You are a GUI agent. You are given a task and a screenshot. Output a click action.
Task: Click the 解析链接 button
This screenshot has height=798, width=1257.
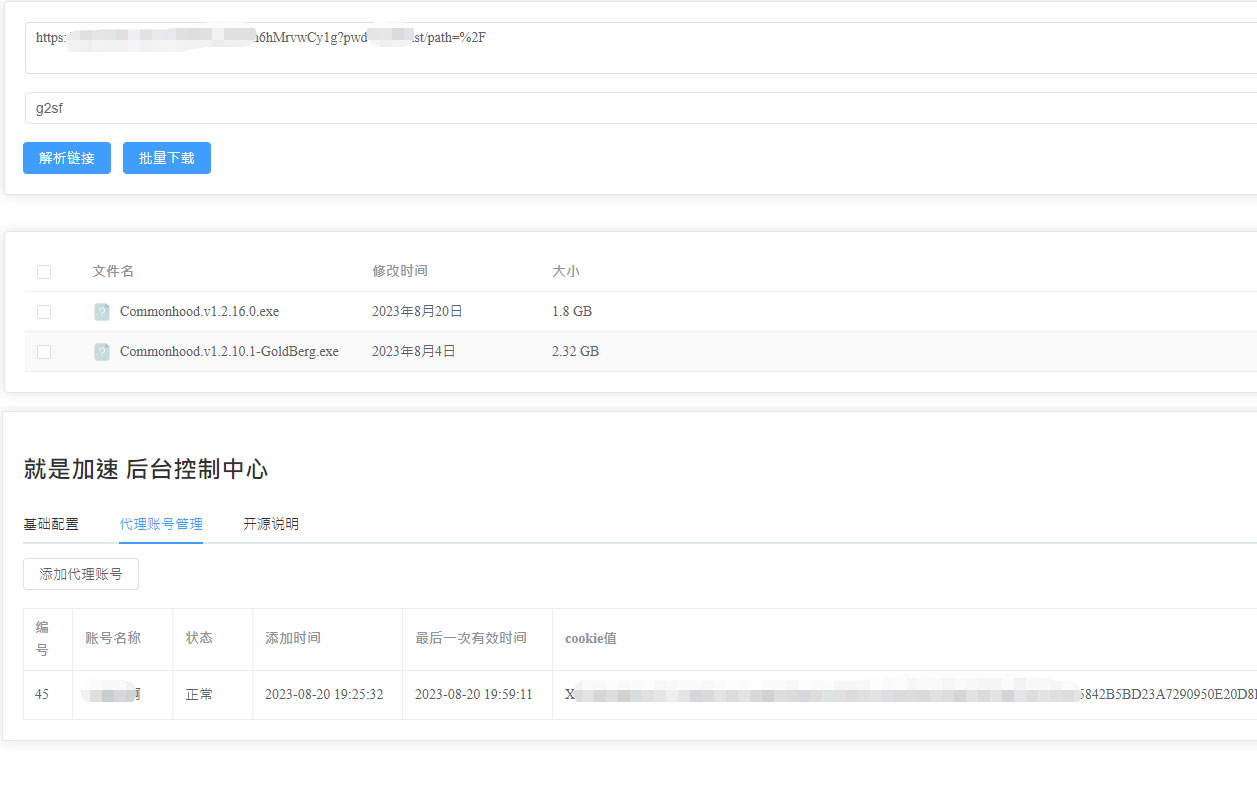66,157
